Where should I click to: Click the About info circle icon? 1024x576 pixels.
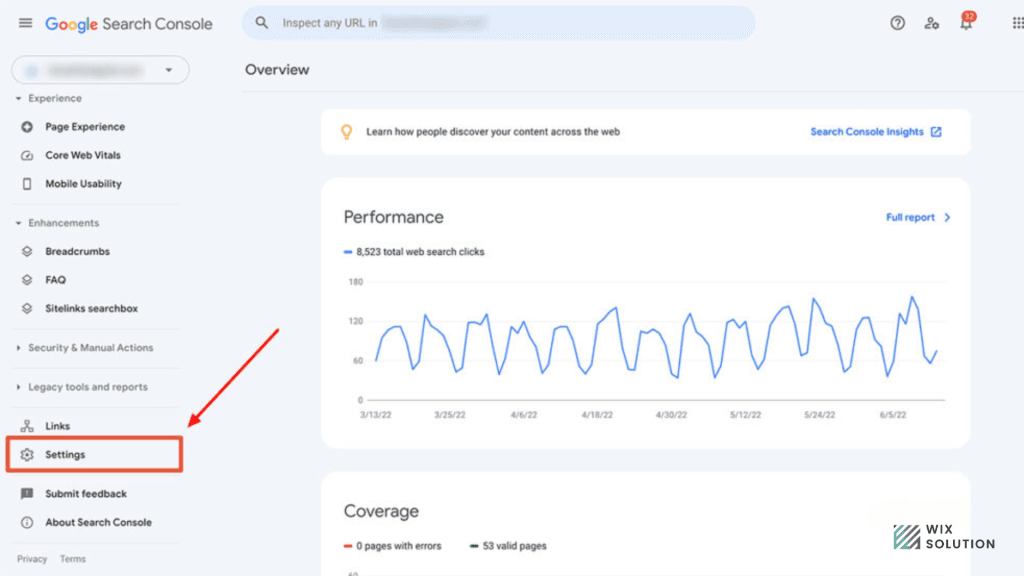tap(27, 522)
